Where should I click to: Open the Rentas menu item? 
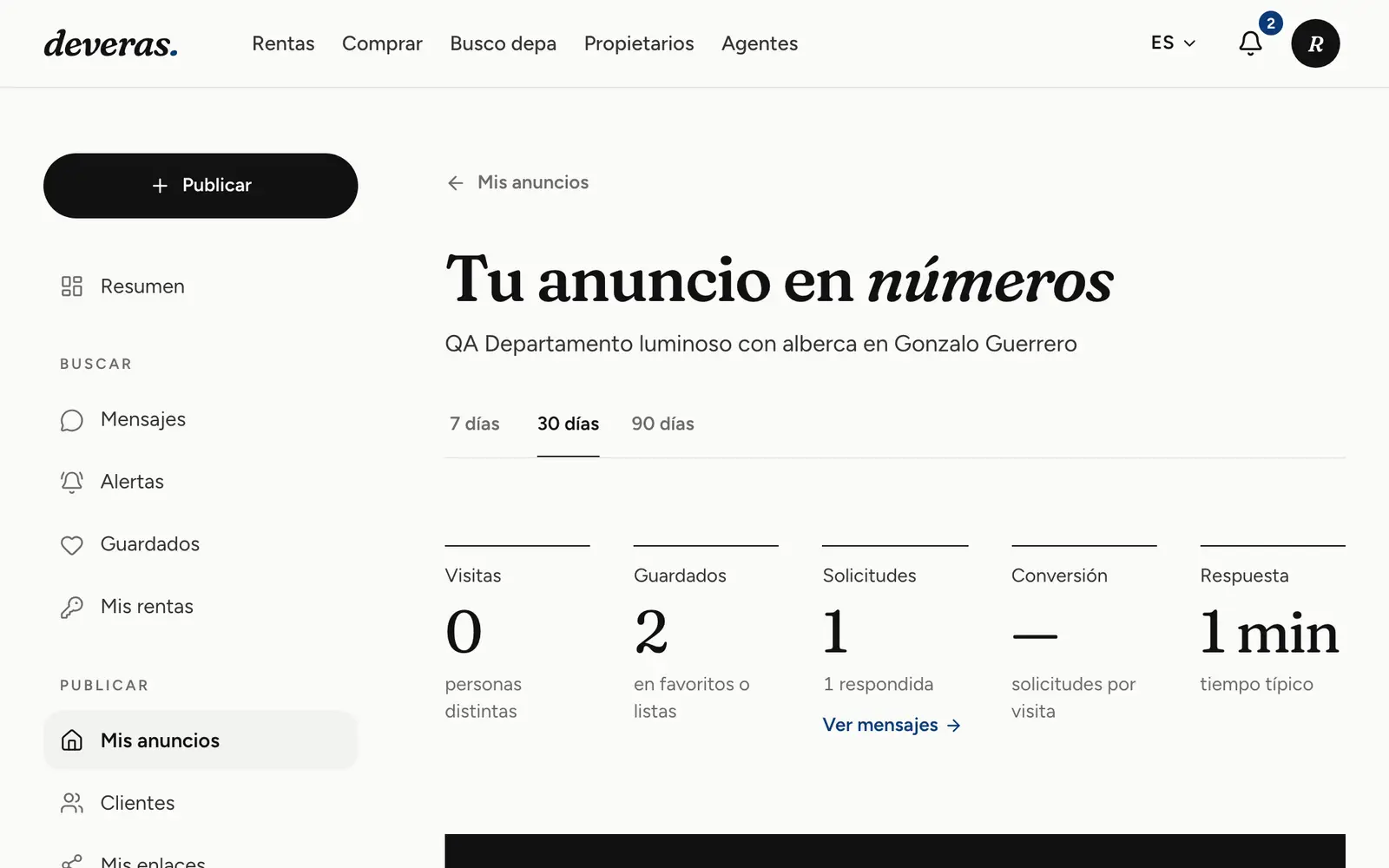(x=283, y=43)
